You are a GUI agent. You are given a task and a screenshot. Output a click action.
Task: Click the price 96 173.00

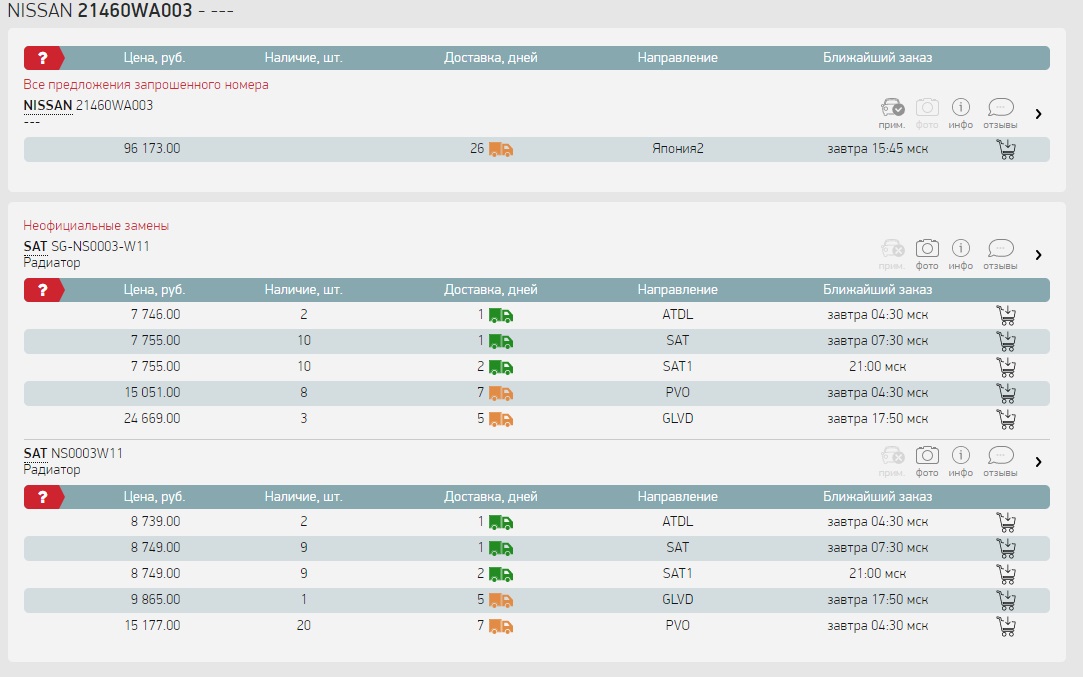(152, 149)
